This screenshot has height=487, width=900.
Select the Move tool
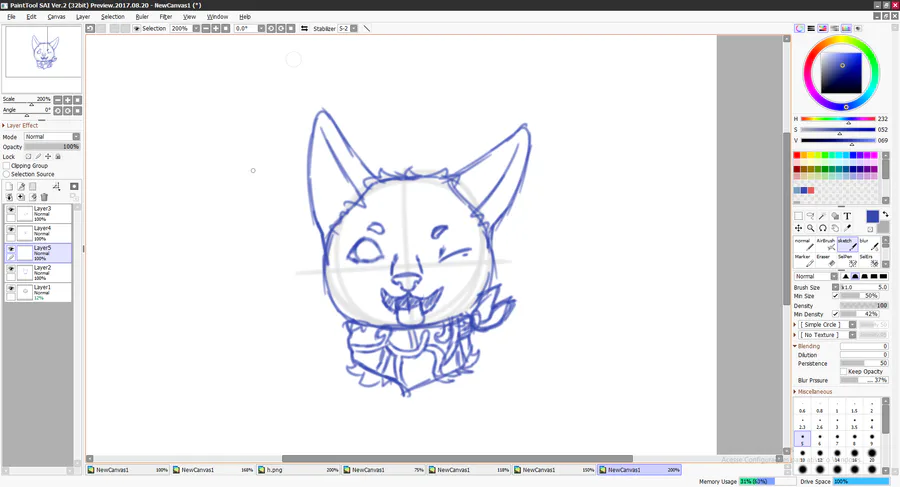click(x=798, y=228)
